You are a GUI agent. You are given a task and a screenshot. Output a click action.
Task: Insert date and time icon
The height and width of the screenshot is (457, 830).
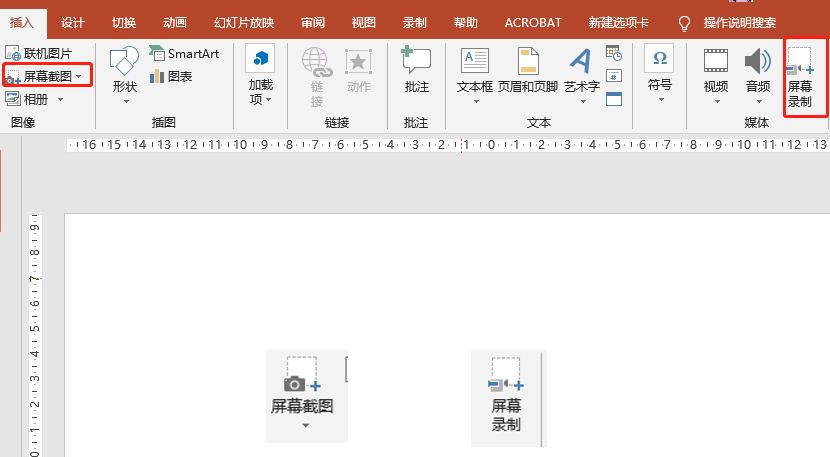tap(614, 53)
